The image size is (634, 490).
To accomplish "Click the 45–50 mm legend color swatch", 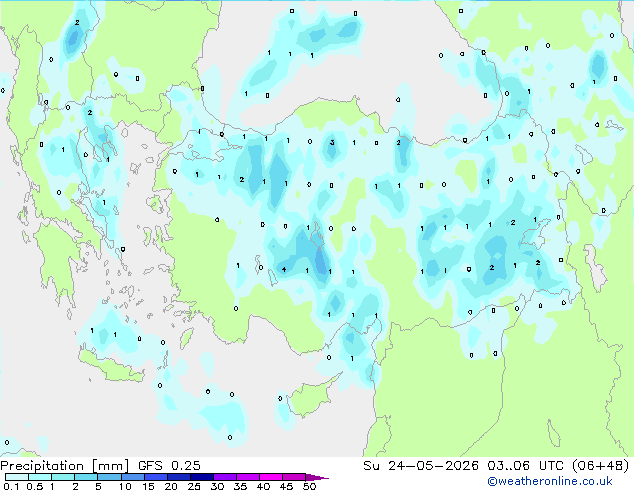I will click(x=294, y=477).
